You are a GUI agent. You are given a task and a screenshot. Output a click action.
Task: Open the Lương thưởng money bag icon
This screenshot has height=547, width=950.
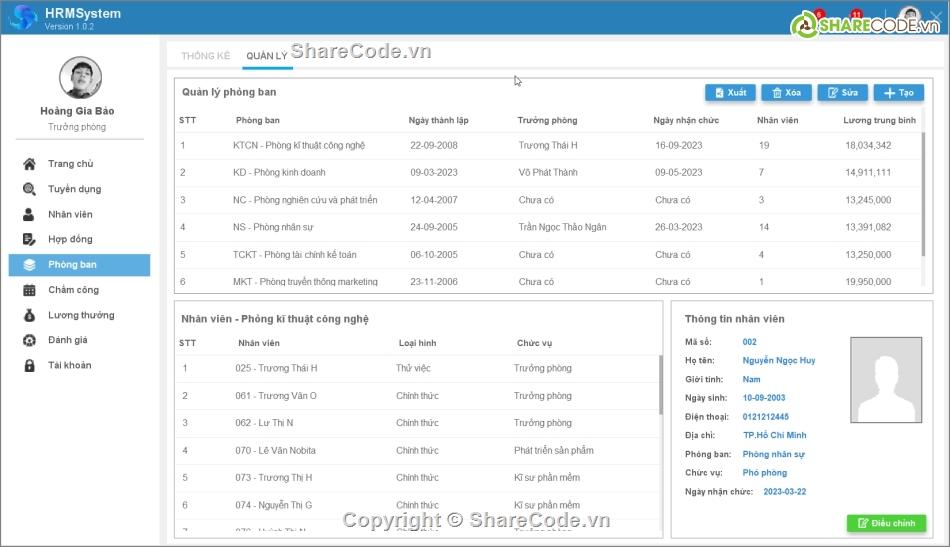pos(29,315)
